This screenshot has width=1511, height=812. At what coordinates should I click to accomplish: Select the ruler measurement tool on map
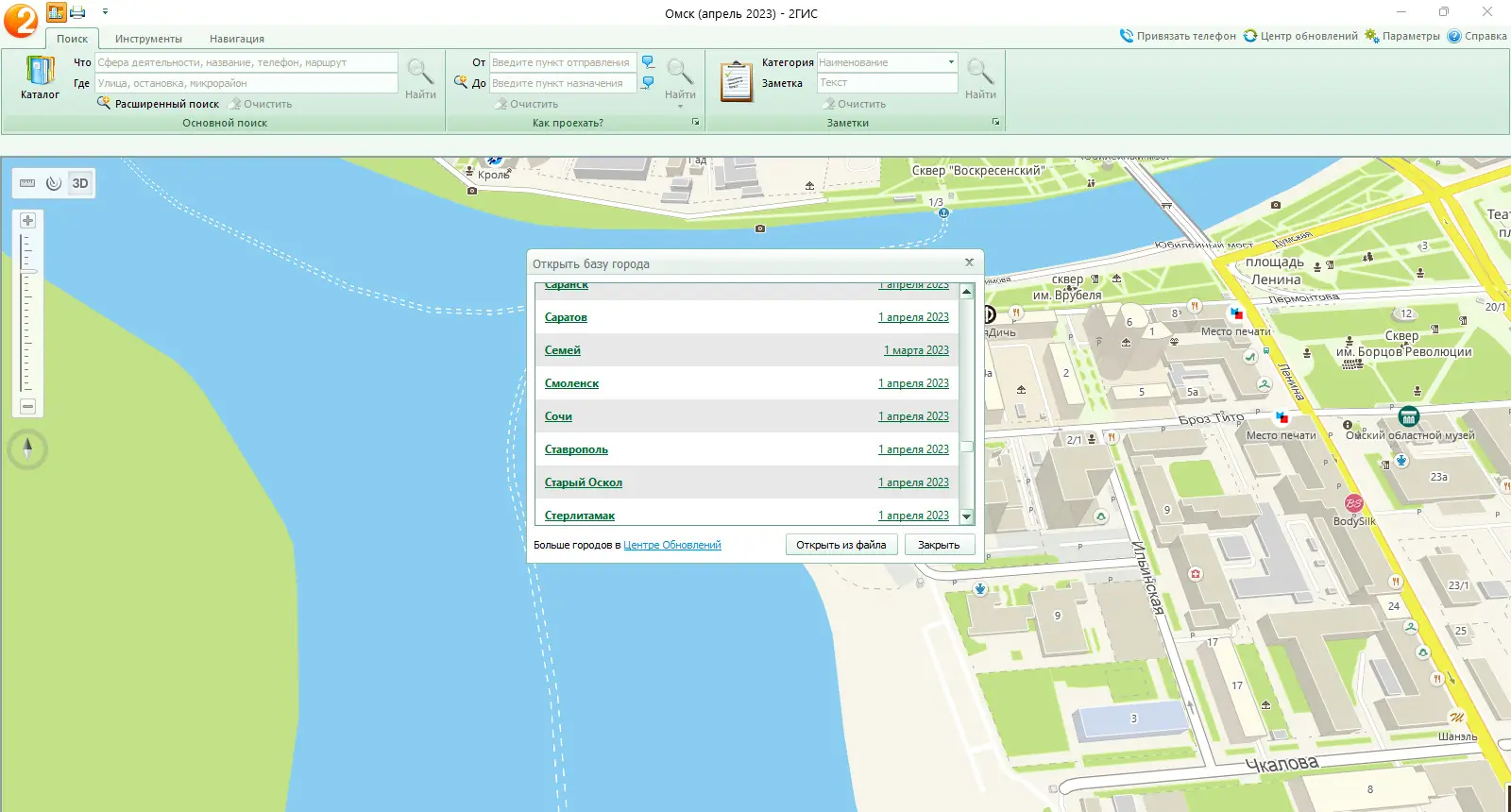pos(27,183)
